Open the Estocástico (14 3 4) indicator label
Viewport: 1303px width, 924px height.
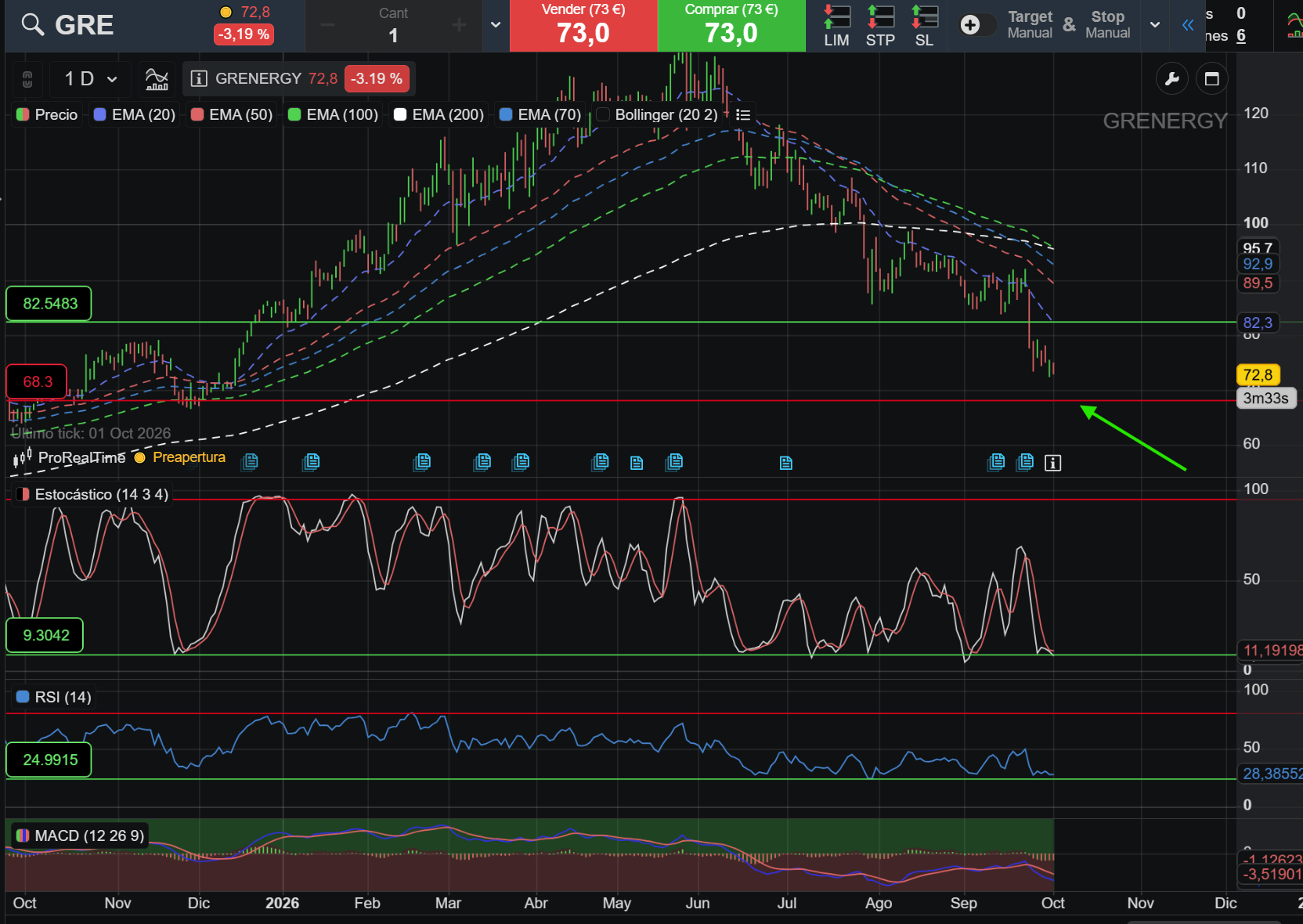(x=92, y=495)
